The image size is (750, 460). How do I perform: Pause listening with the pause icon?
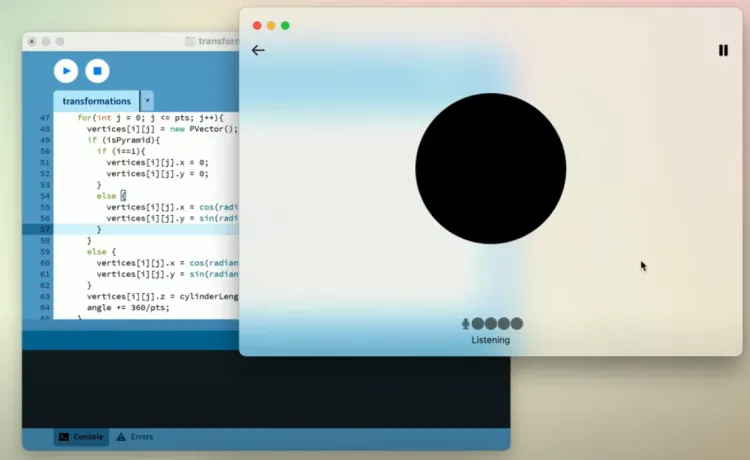tap(723, 50)
